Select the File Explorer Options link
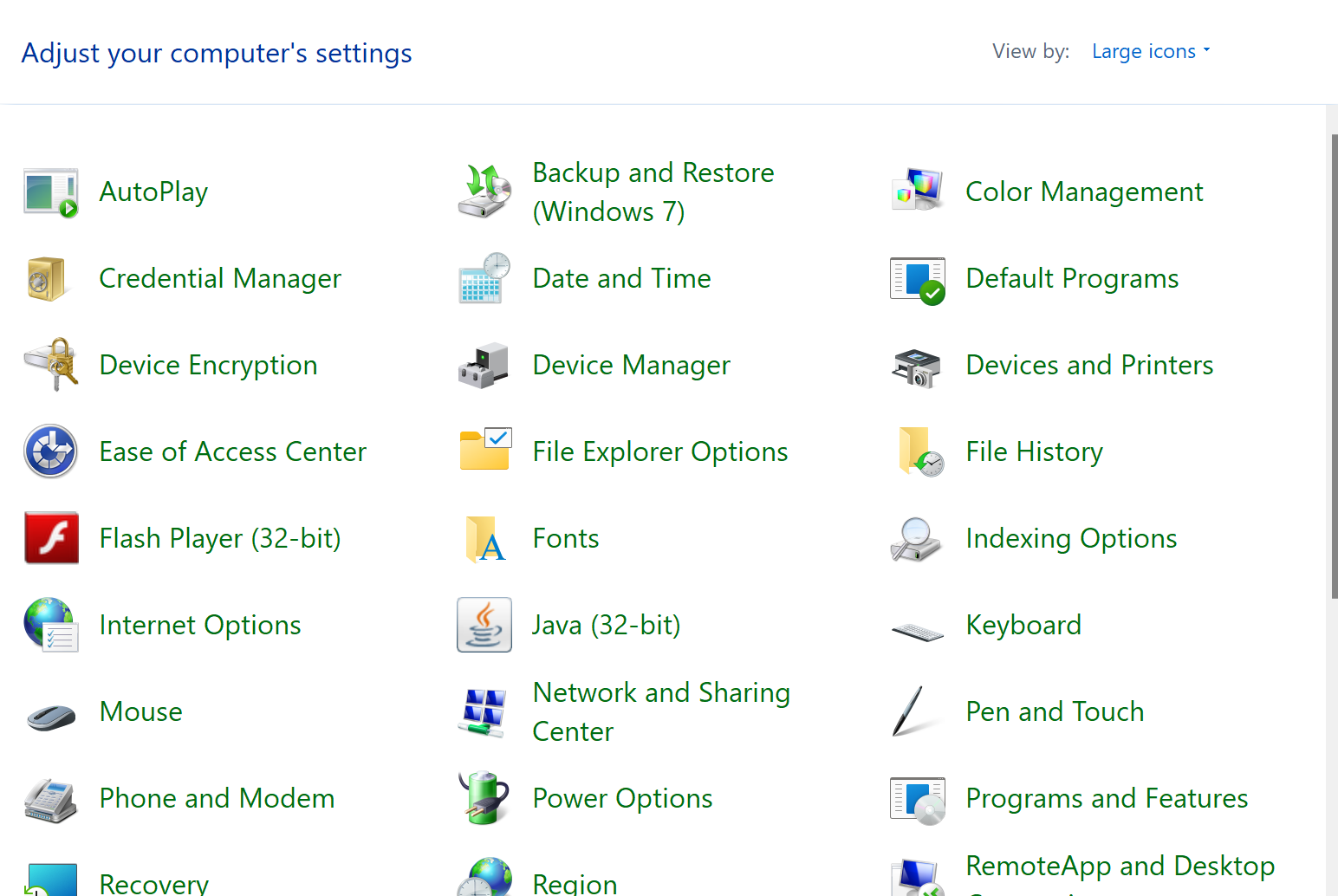The width and height of the screenshot is (1338, 896). [x=659, y=452]
